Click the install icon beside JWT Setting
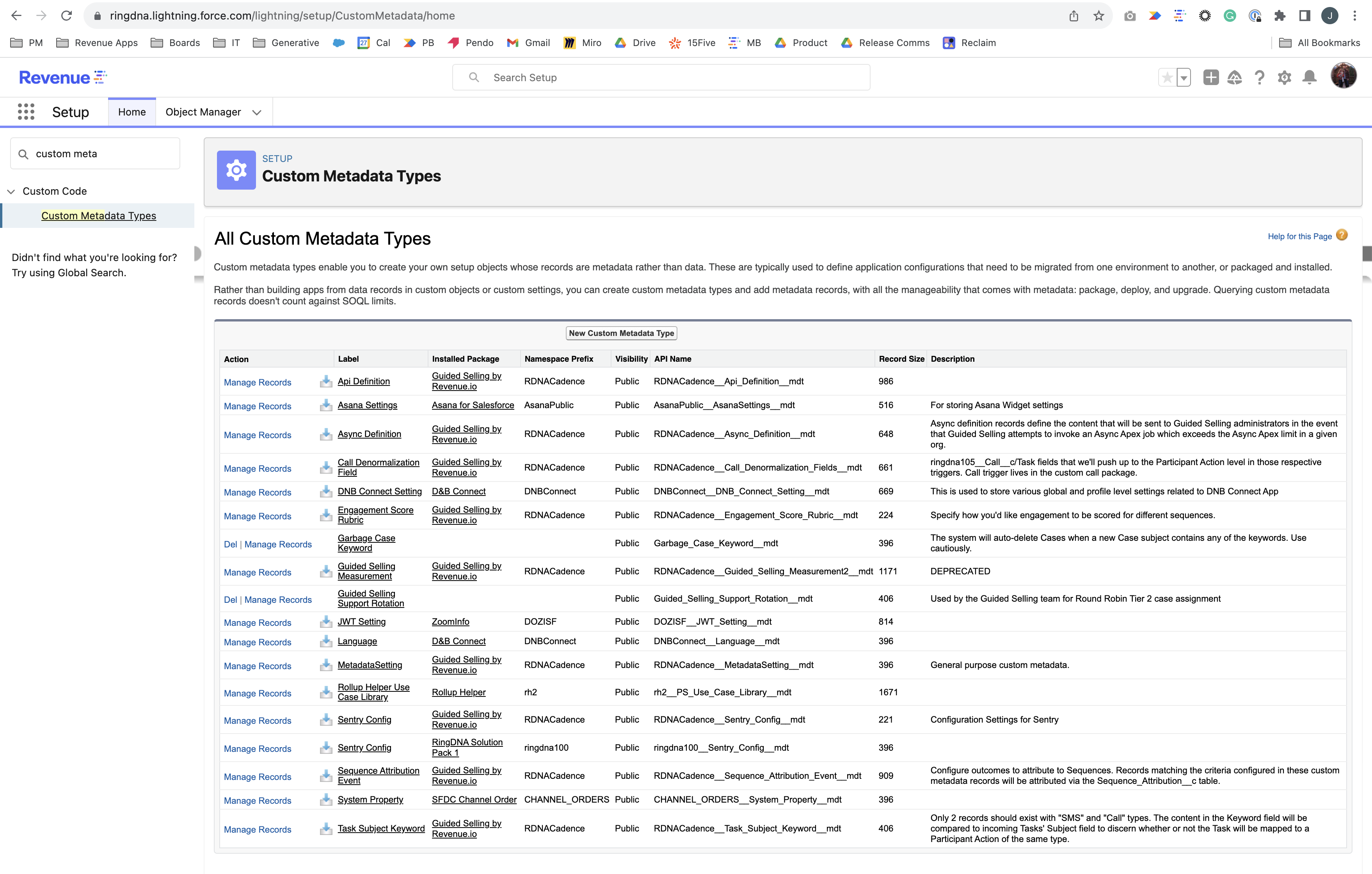This screenshot has height=874, width=1372. coord(326,622)
